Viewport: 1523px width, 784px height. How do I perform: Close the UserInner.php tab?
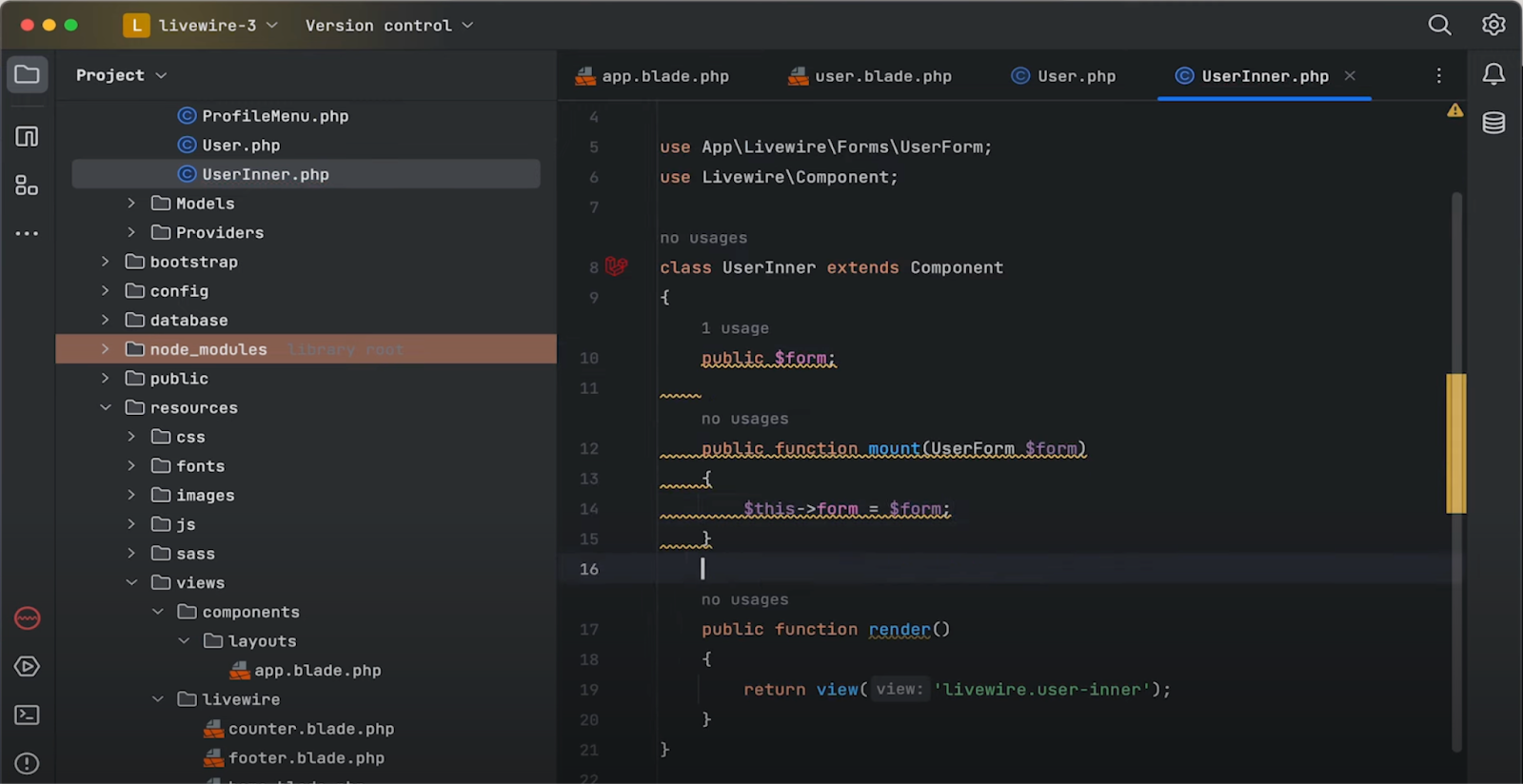(x=1350, y=75)
